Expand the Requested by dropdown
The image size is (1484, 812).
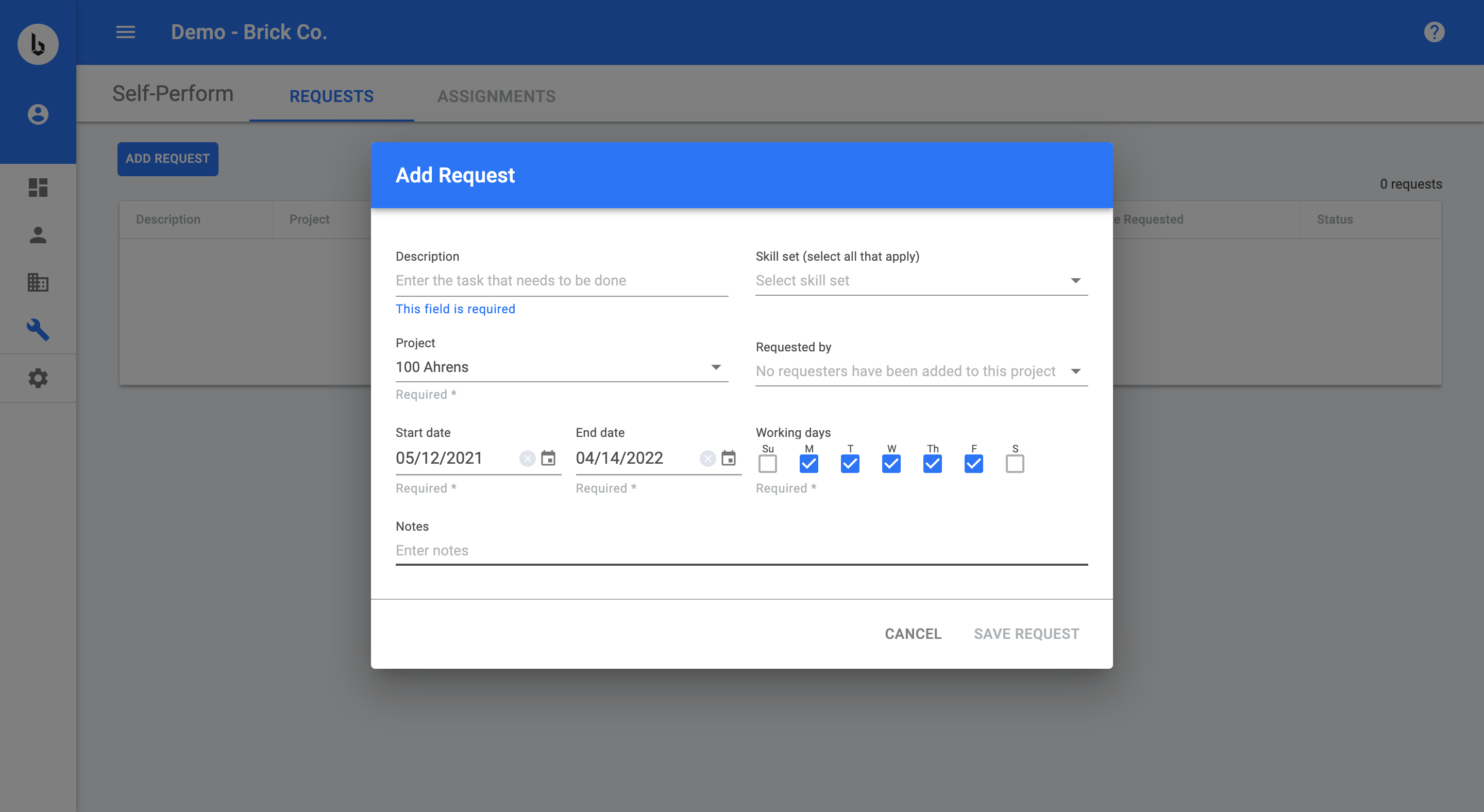click(x=921, y=371)
